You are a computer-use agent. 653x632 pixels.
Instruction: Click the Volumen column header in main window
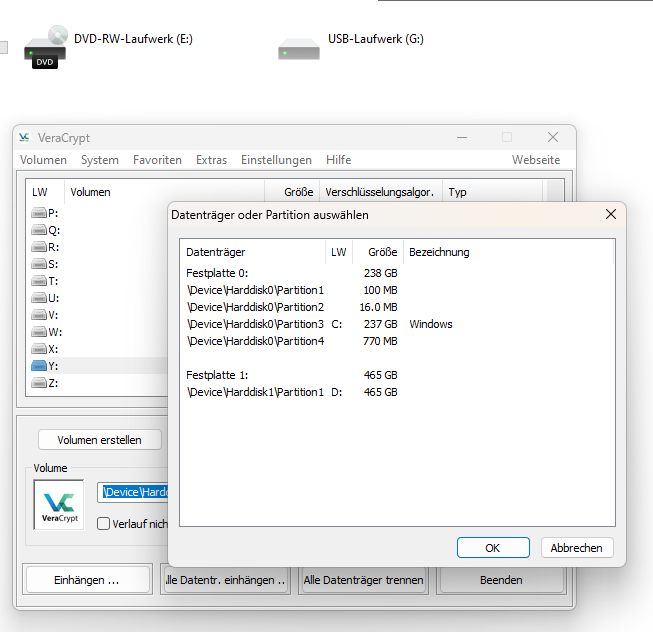pos(164,192)
